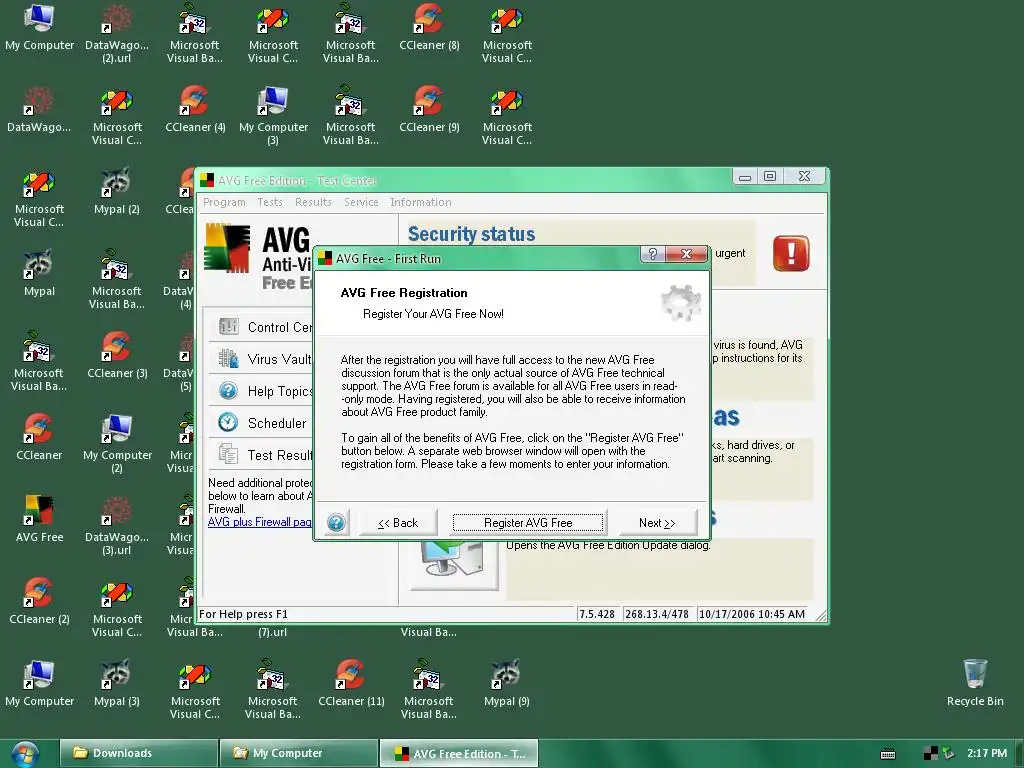Image resolution: width=1024 pixels, height=768 pixels.
Task: Open the Windows Start button
Action: coord(25,754)
